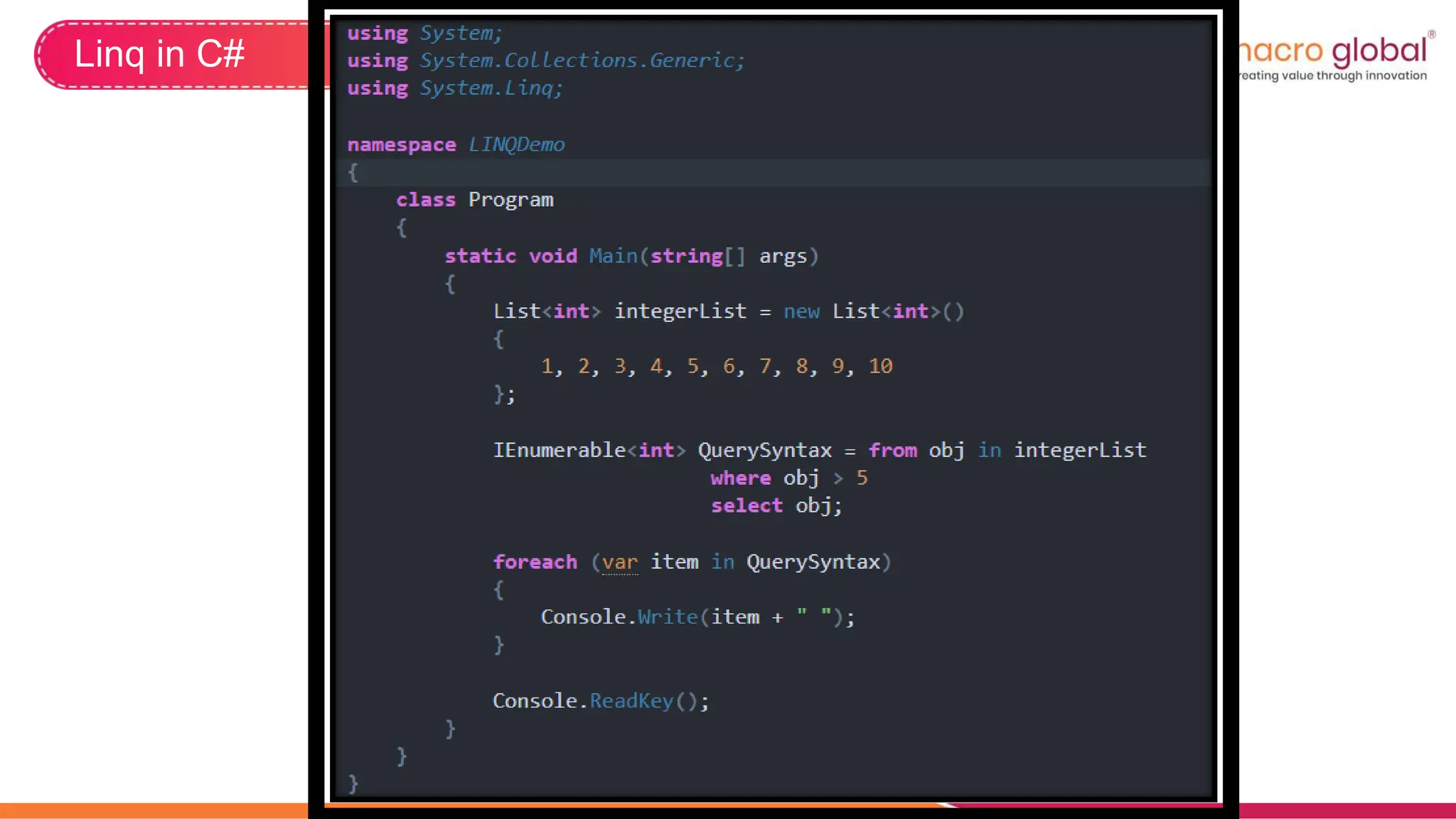Click the underlined 'var' keyword
This screenshot has width=1456, height=819.
(620, 562)
